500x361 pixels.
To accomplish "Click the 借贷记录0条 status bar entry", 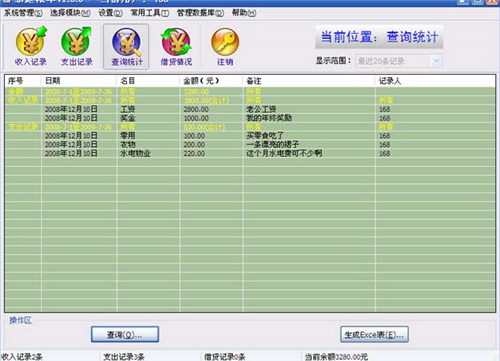I will pyautogui.click(x=225, y=357).
